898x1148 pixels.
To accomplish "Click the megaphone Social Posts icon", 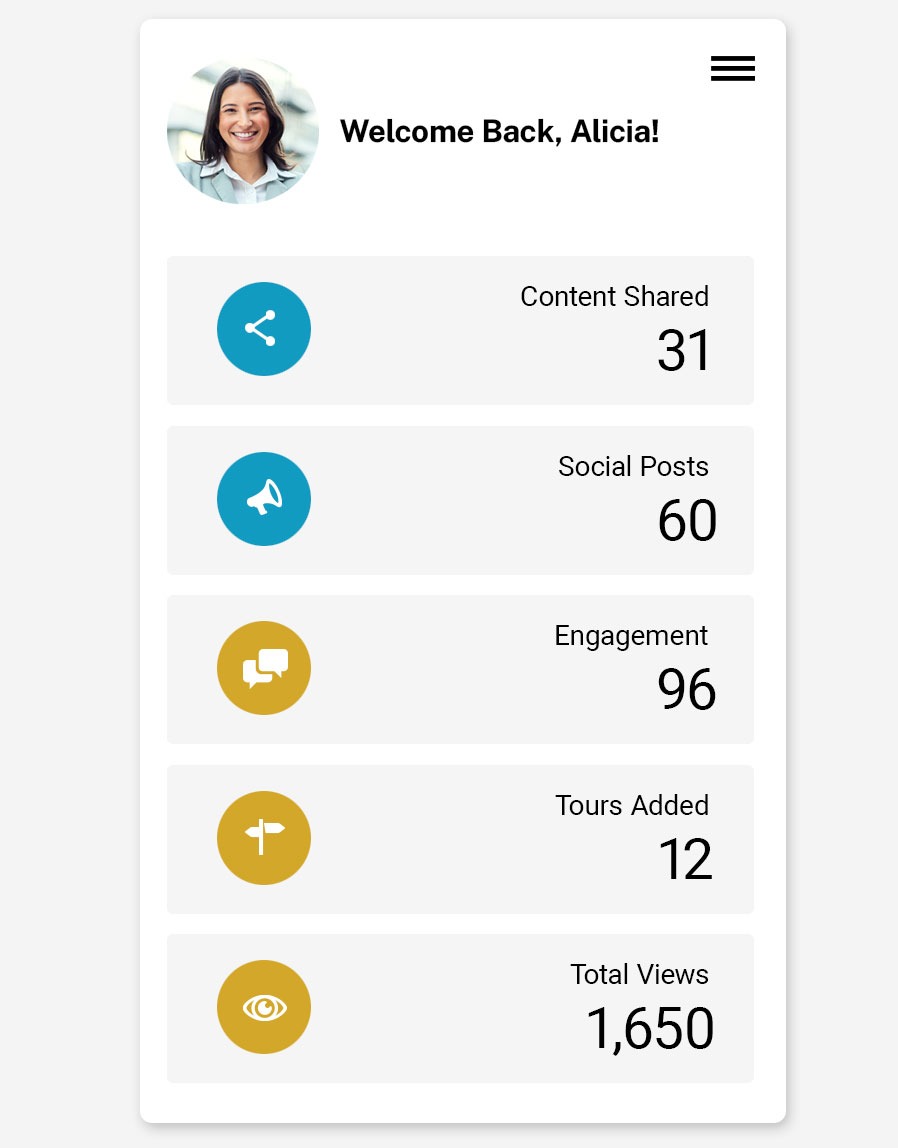I will coord(264,499).
